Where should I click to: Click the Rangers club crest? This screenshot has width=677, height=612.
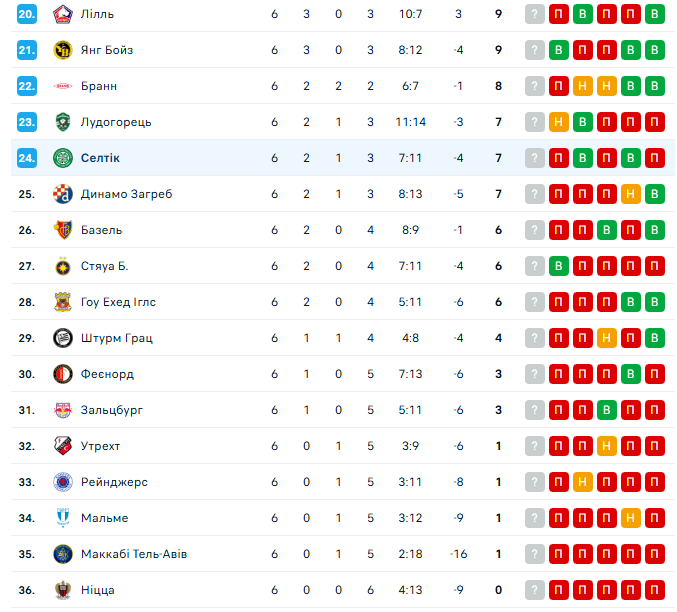tap(62, 482)
